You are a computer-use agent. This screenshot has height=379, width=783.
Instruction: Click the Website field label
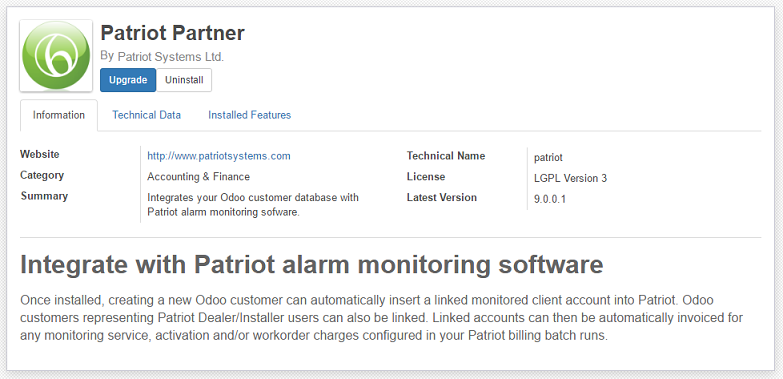39,154
